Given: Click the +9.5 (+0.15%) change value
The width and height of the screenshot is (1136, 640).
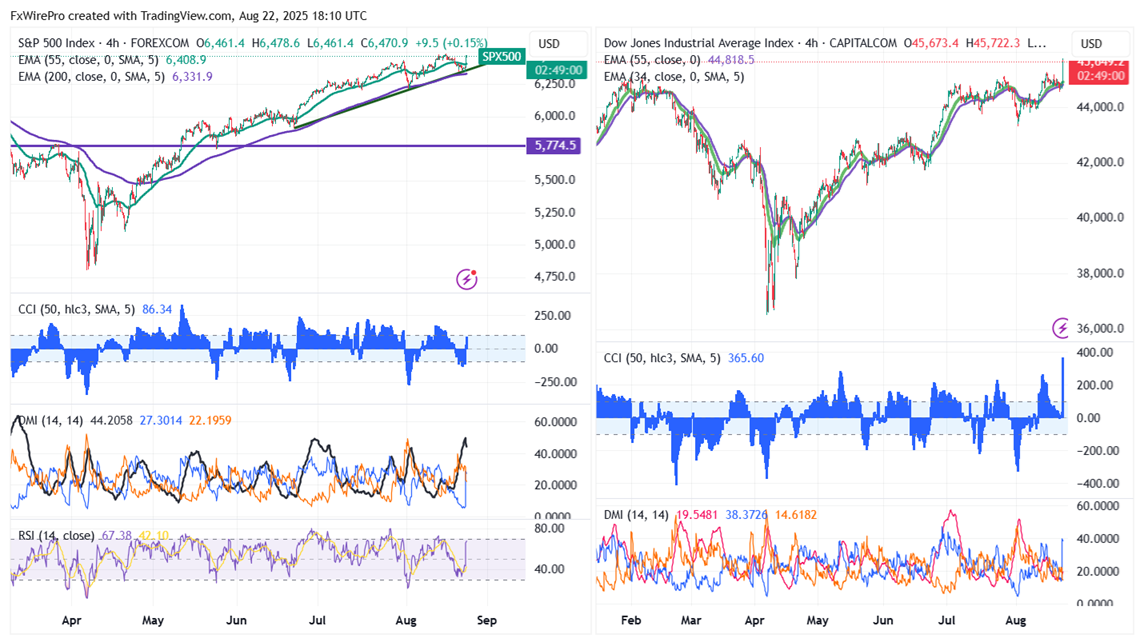Looking at the screenshot, I should 451,43.
